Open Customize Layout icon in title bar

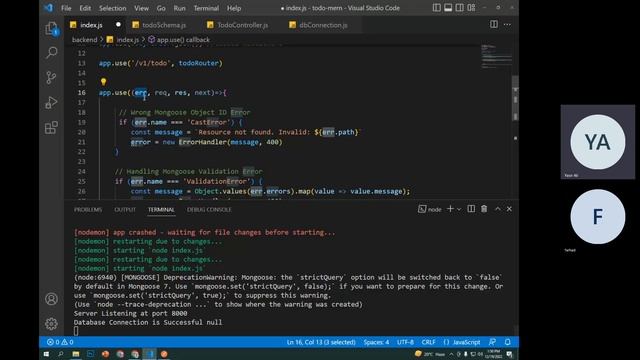471,8
